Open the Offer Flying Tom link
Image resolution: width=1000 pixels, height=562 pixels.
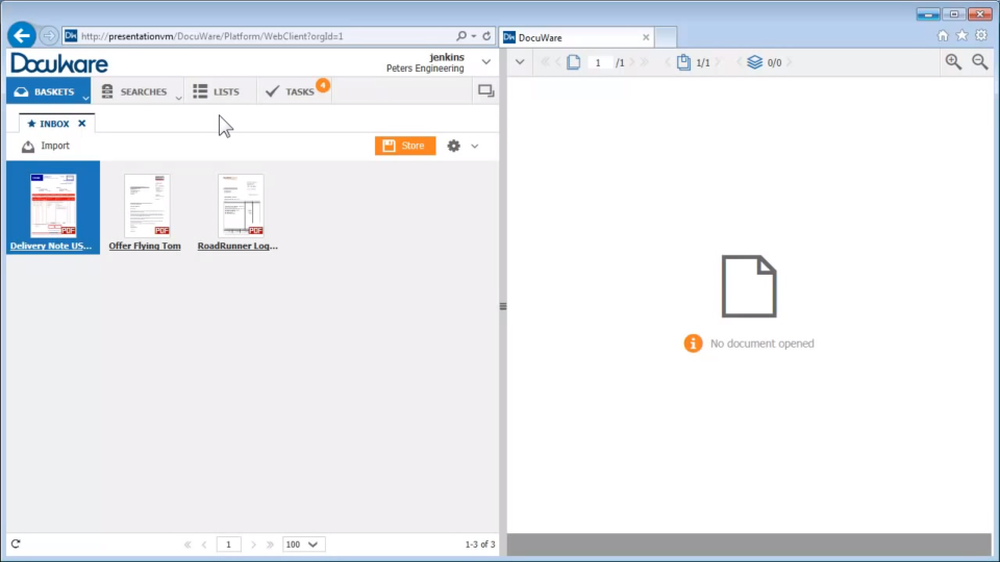click(145, 246)
